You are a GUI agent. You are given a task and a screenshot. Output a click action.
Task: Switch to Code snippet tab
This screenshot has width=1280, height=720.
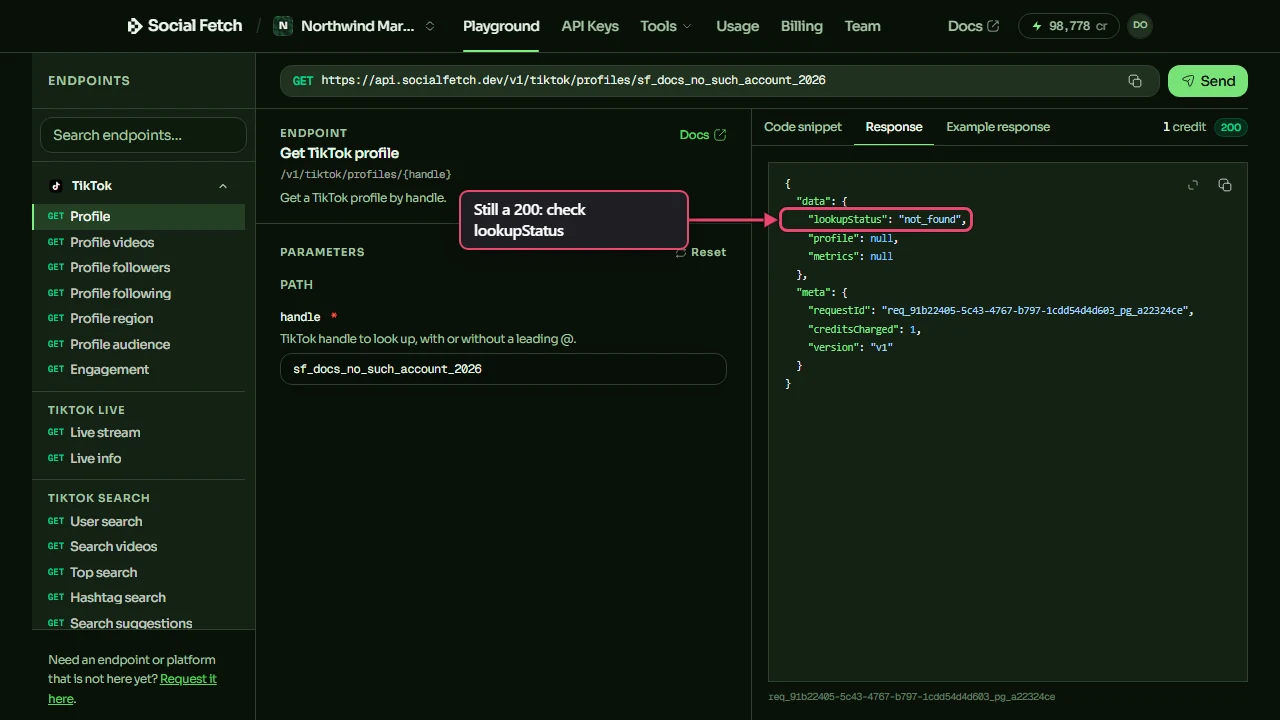coord(803,127)
